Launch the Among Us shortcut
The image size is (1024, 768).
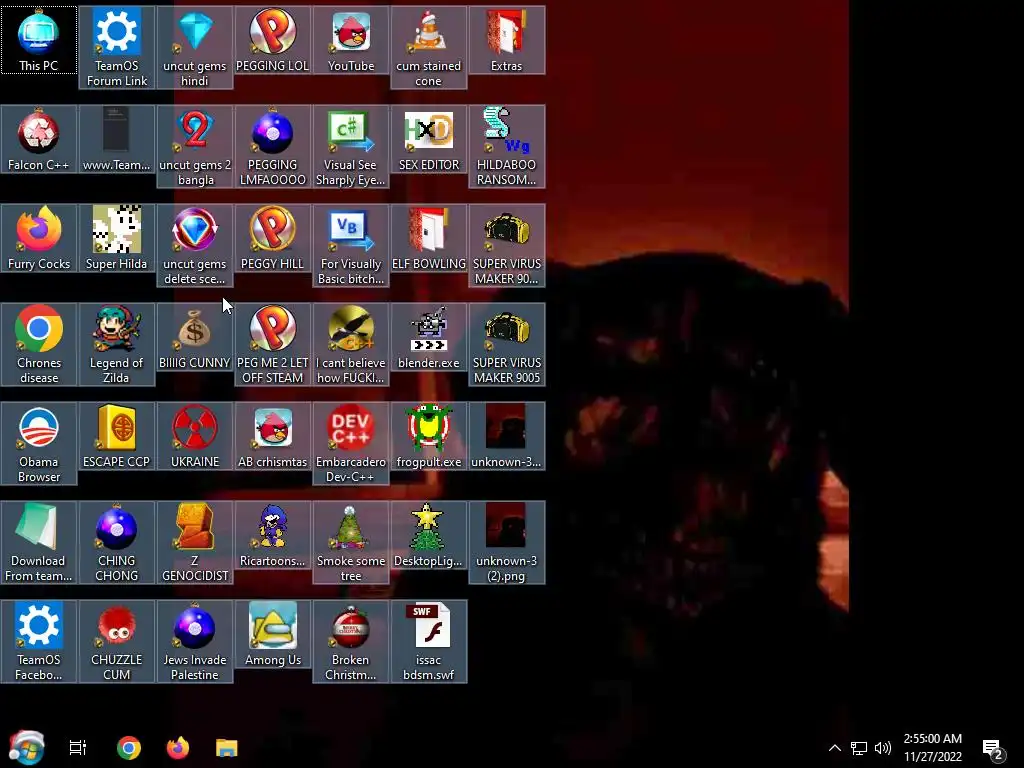[x=272, y=634]
